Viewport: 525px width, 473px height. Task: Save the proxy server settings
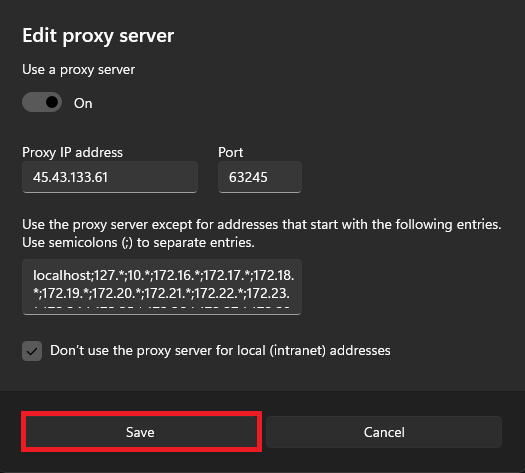(140, 432)
